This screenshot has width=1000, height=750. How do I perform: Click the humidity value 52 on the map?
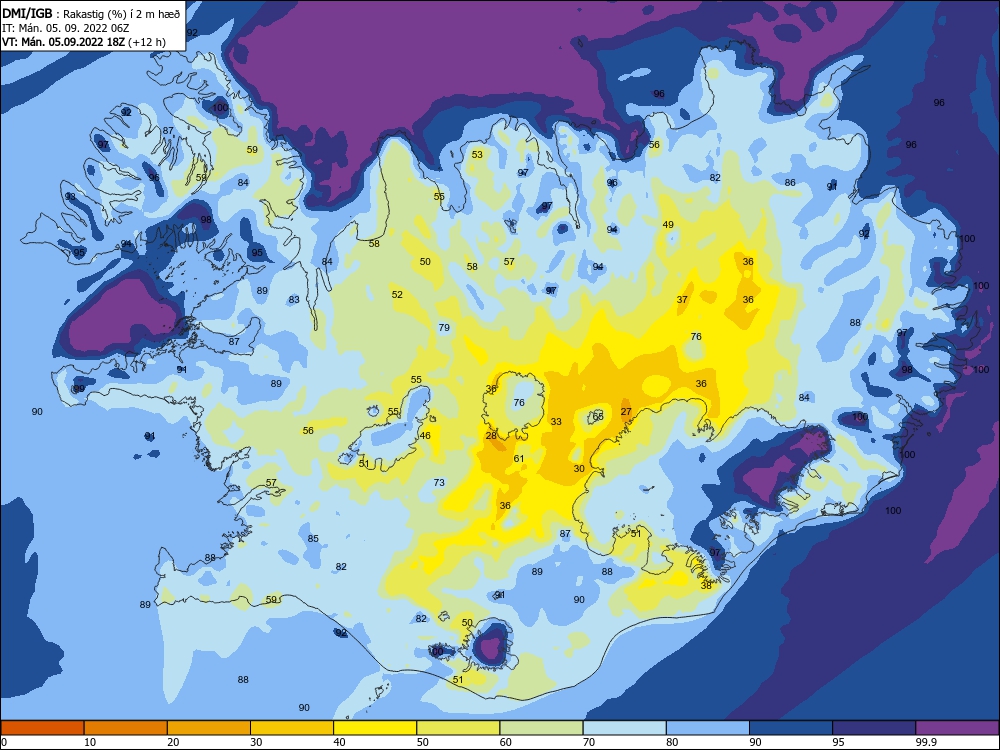pos(397,295)
